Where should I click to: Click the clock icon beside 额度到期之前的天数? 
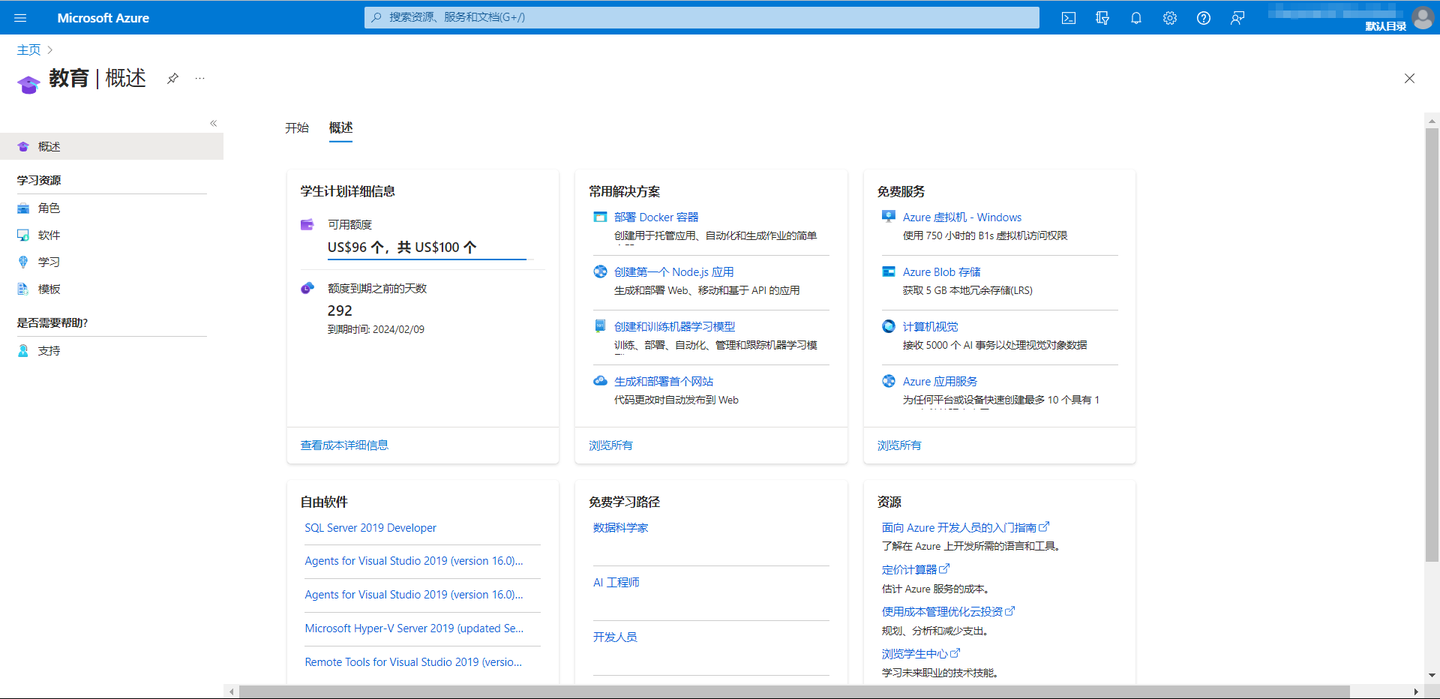click(308, 288)
